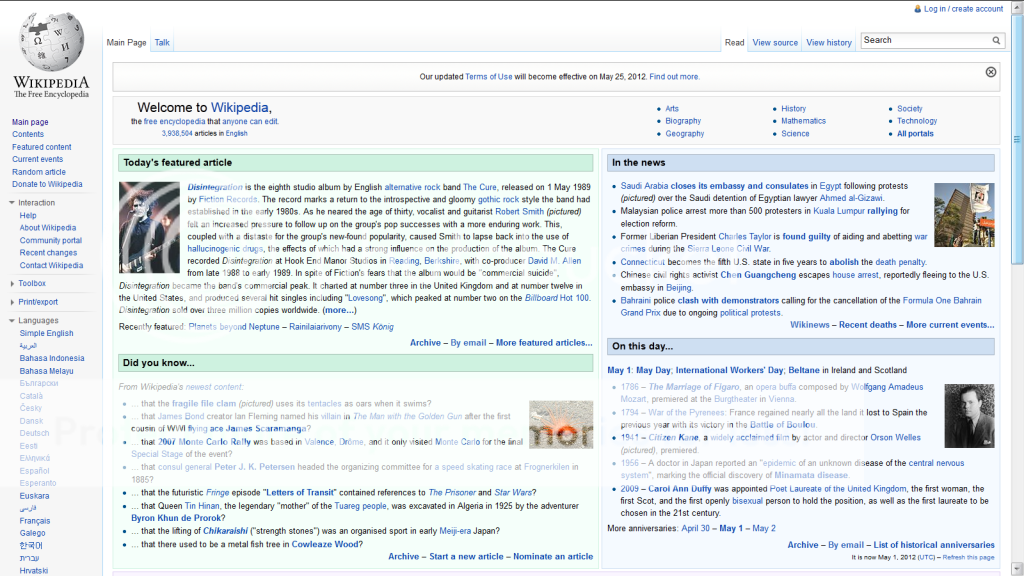The width and height of the screenshot is (1024, 576).
Task: Collapse the Languages sidebar section
Action: pos(12,320)
